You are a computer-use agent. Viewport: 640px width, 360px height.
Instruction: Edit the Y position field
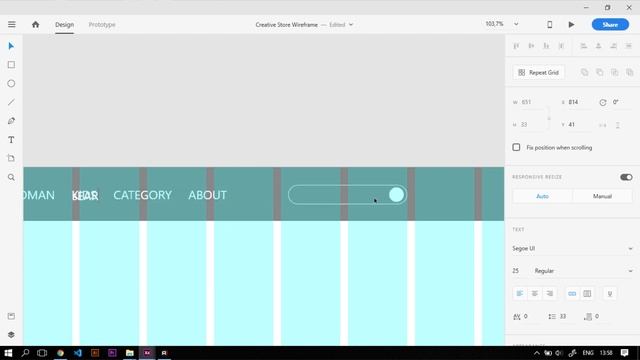click(x=580, y=125)
